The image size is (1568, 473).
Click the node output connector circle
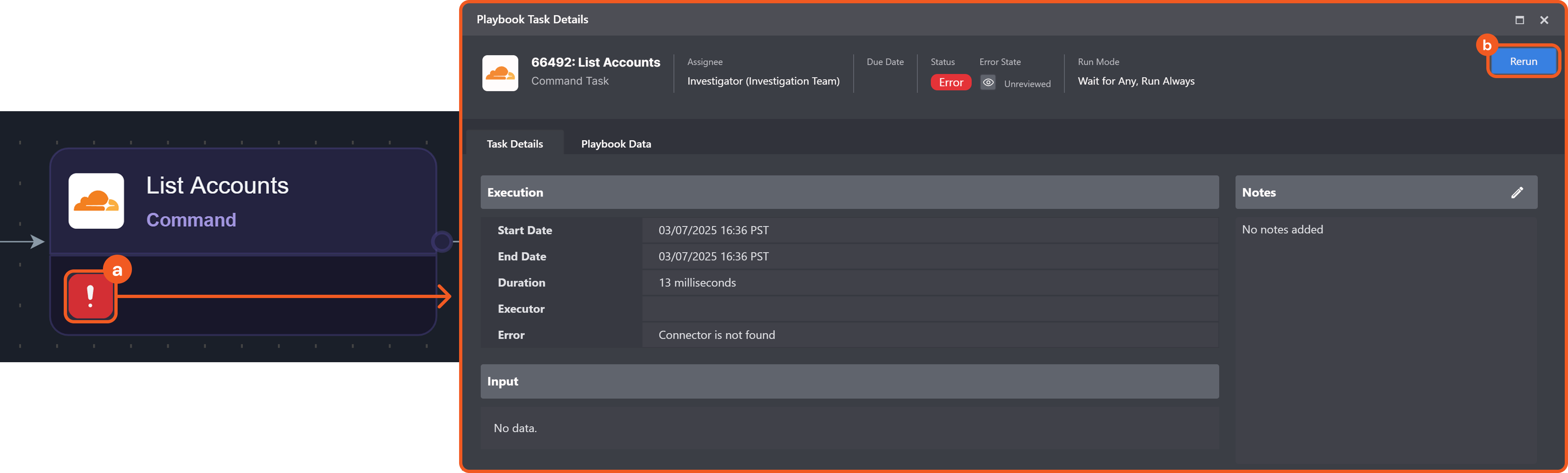tap(441, 242)
